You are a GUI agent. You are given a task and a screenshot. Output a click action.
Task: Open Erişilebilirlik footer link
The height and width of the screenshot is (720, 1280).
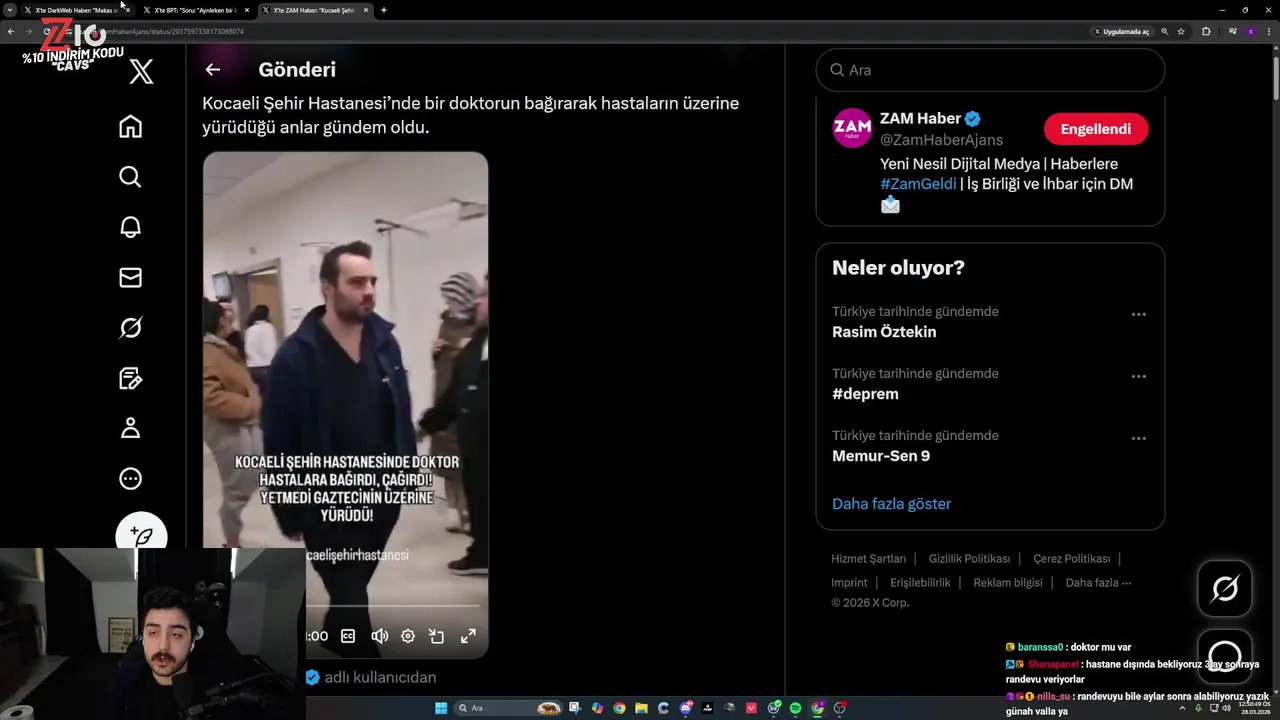point(920,582)
